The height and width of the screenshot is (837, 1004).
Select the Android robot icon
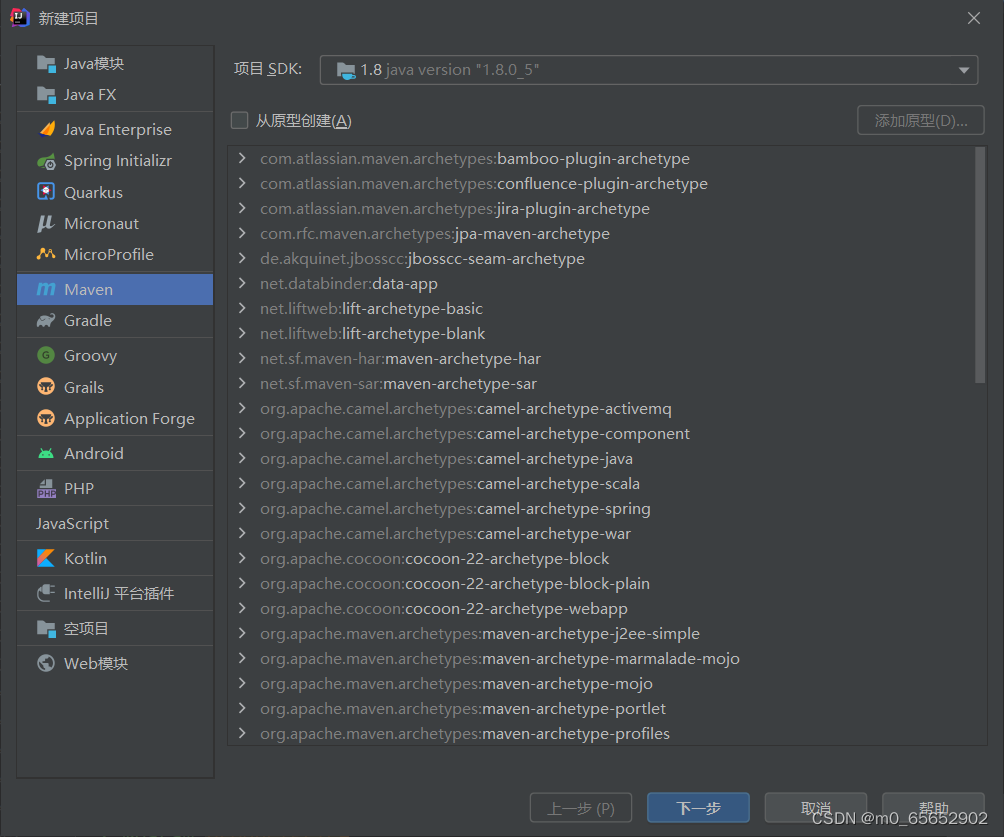coord(46,453)
